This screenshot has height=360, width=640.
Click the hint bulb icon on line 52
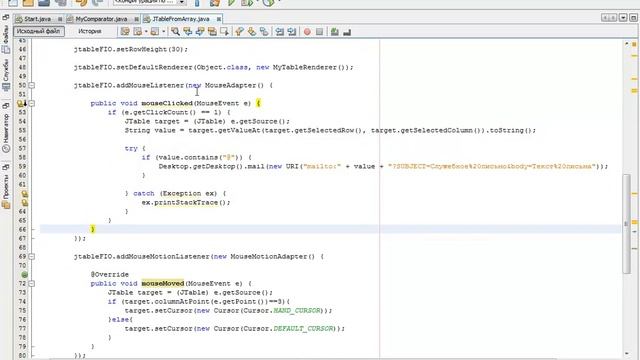pyautogui.click(x=21, y=104)
